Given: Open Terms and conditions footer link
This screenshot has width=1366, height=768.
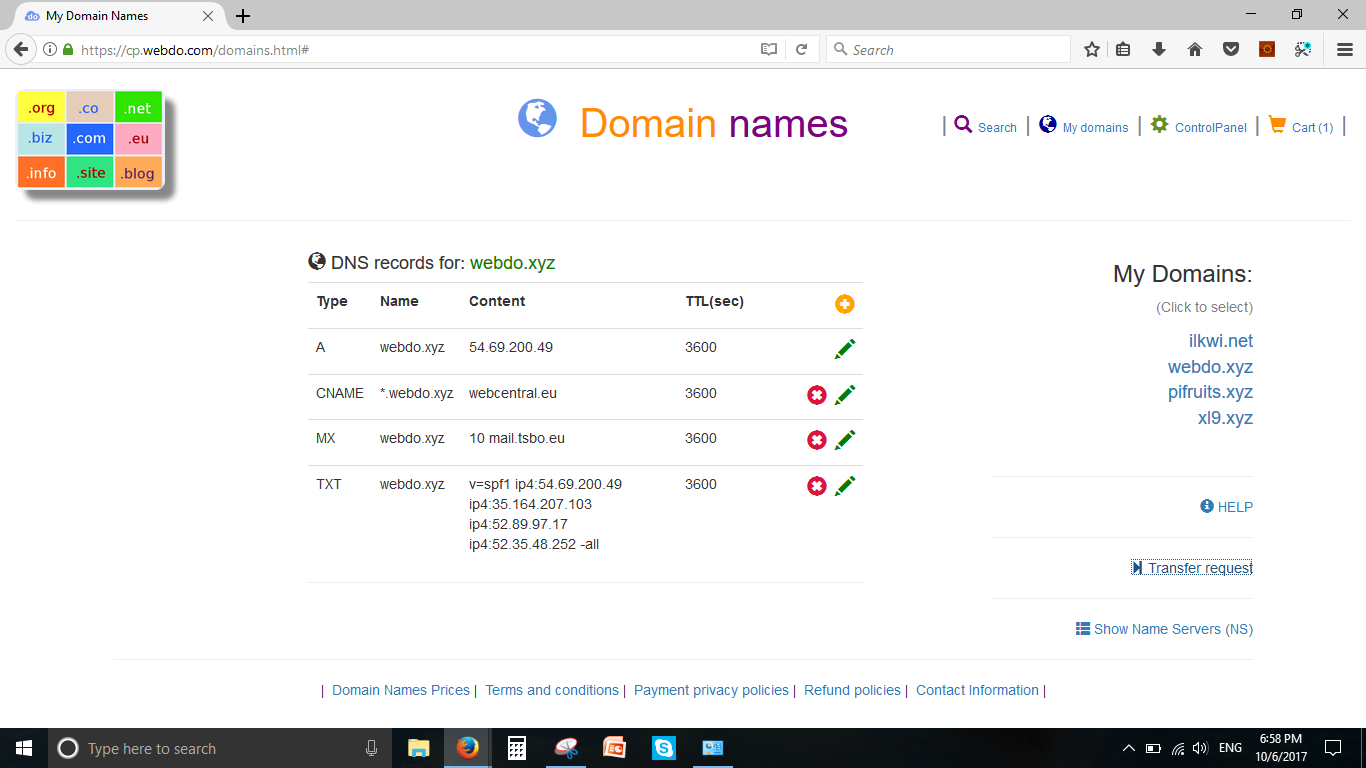Looking at the screenshot, I should 552,690.
